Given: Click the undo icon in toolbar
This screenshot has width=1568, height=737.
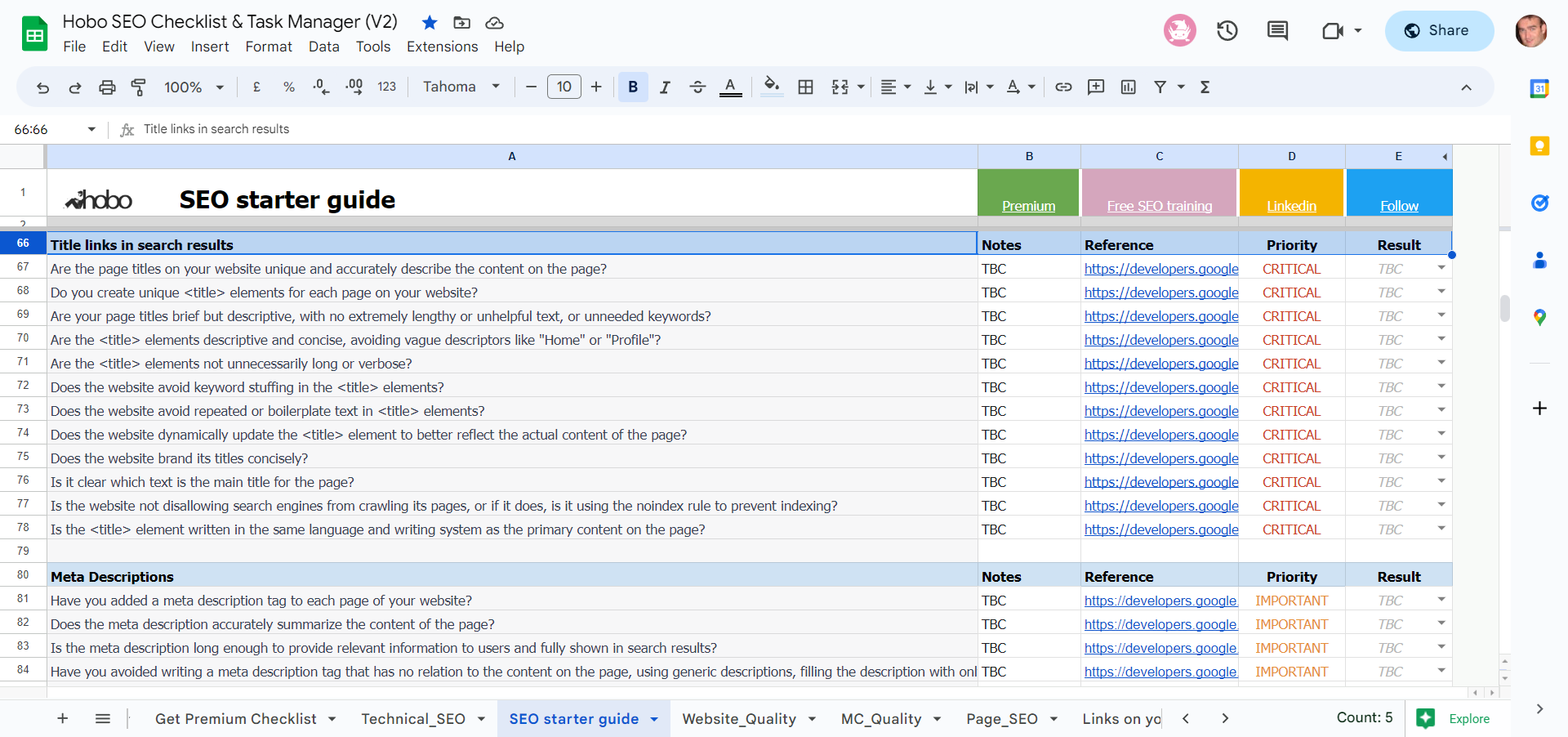Looking at the screenshot, I should (42, 87).
